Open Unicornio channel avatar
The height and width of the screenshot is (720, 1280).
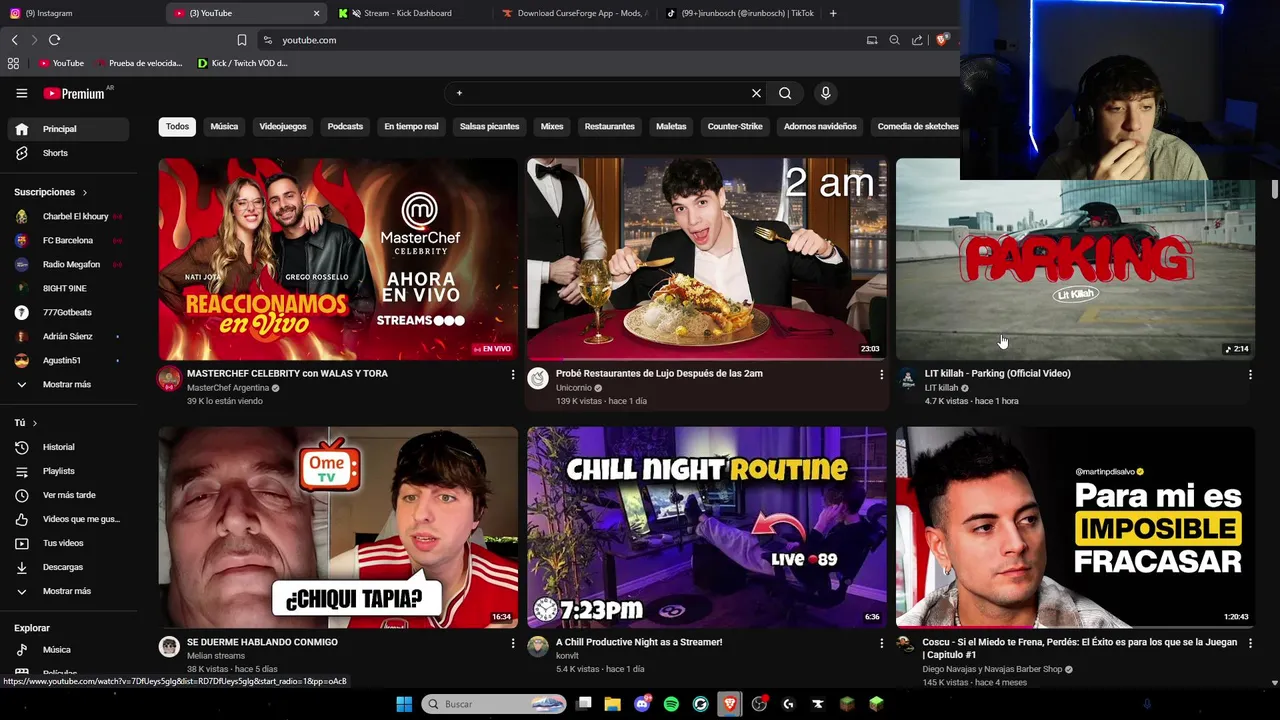(538, 378)
